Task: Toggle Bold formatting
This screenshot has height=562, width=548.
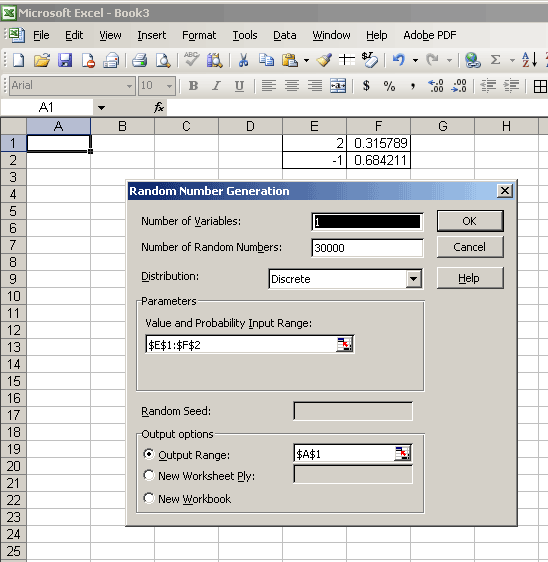Action: 193,86
